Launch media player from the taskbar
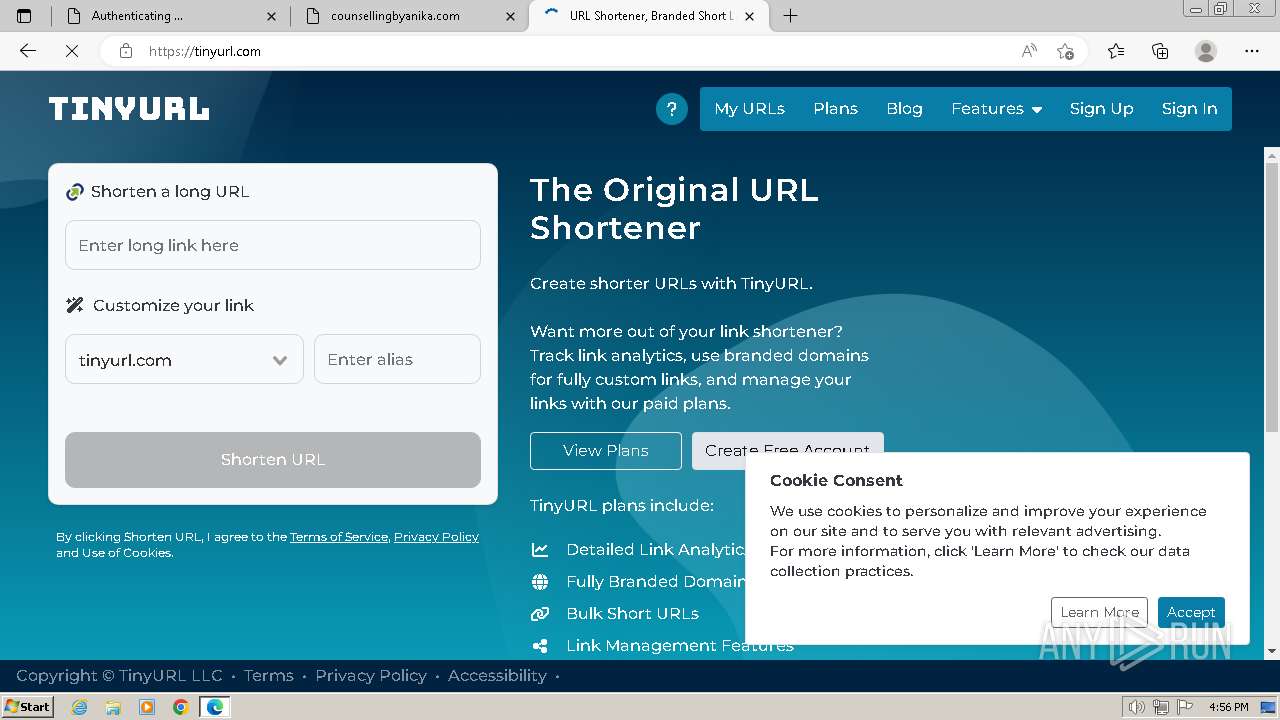 click(x=147, y=707)
